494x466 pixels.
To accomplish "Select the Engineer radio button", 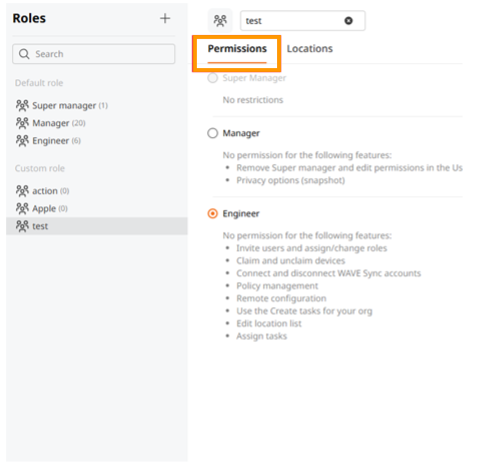I will coord(213,213).
